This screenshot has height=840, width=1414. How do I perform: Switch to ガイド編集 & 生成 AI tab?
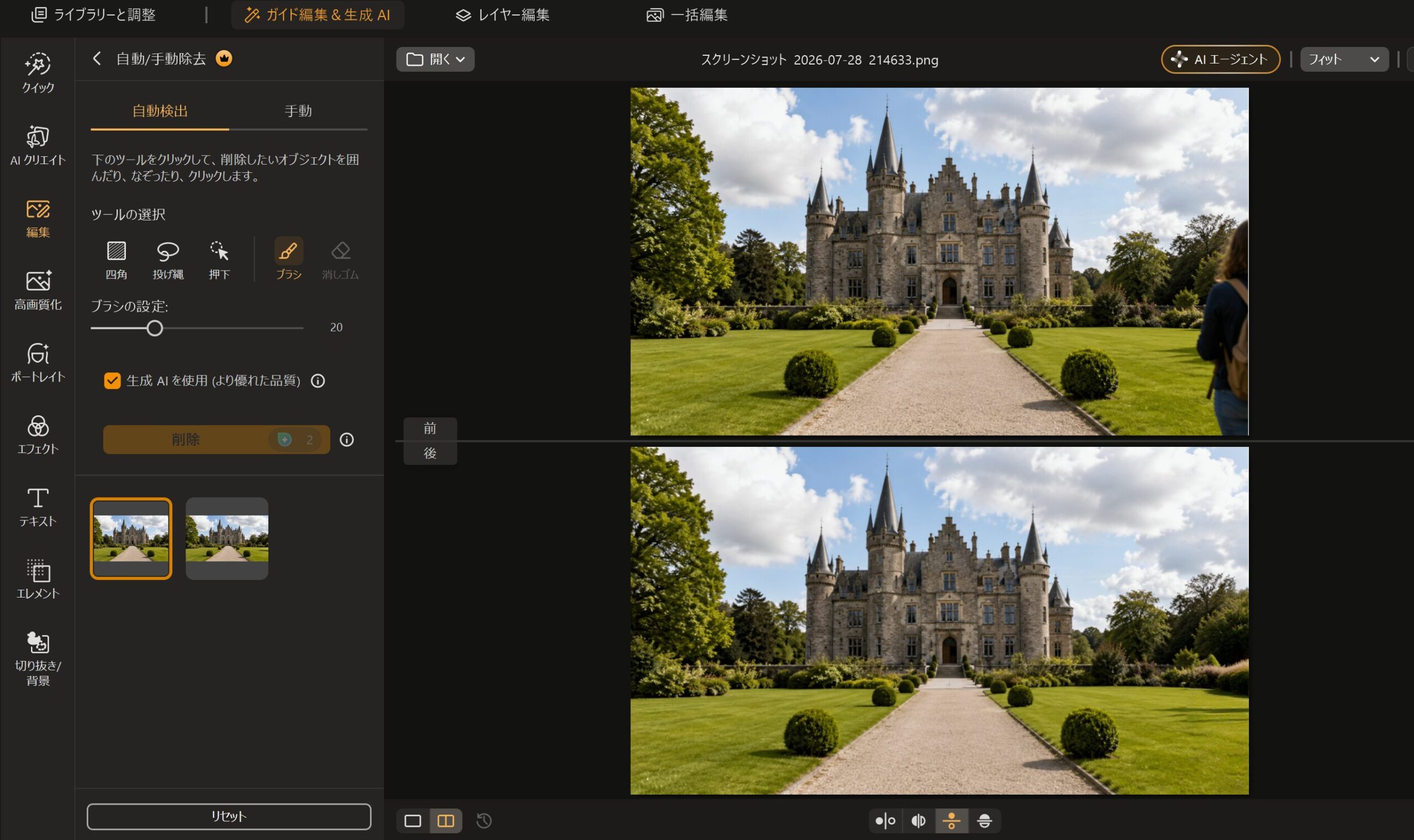point(318,15)
